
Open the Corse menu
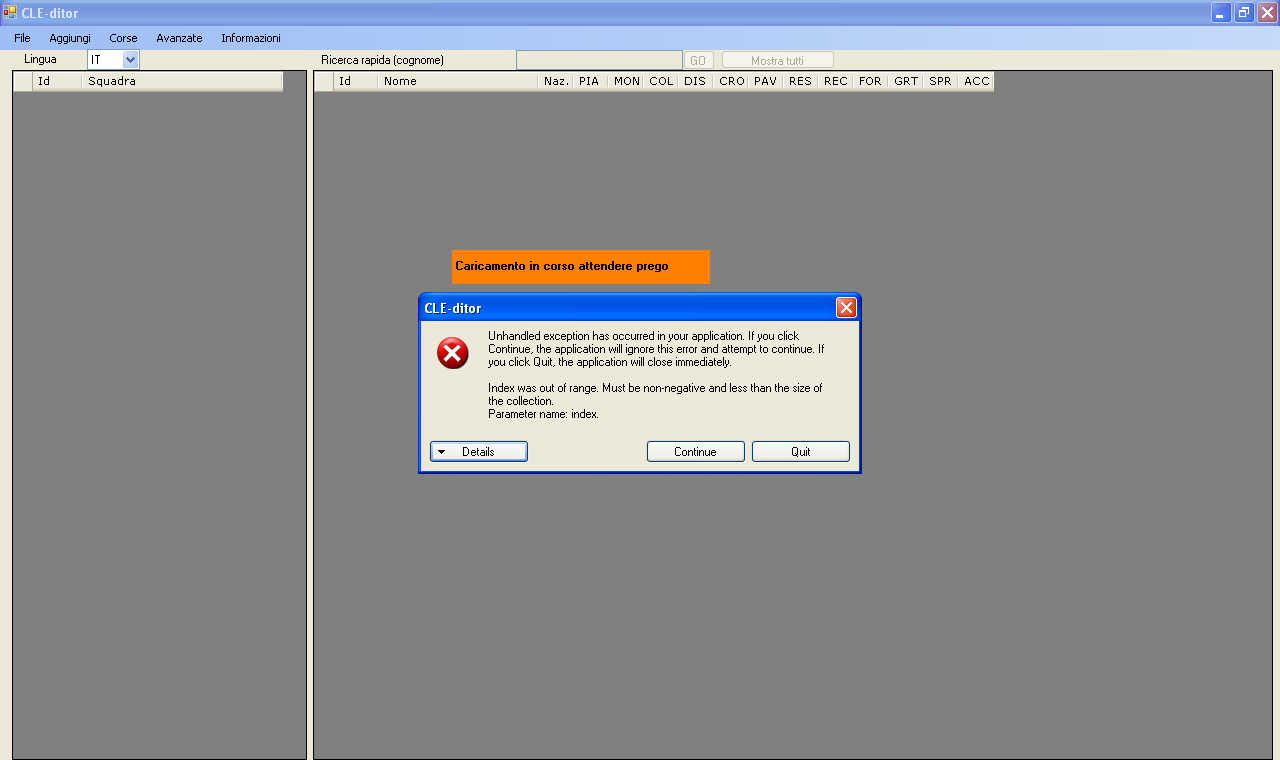click(x=123, y=38)
